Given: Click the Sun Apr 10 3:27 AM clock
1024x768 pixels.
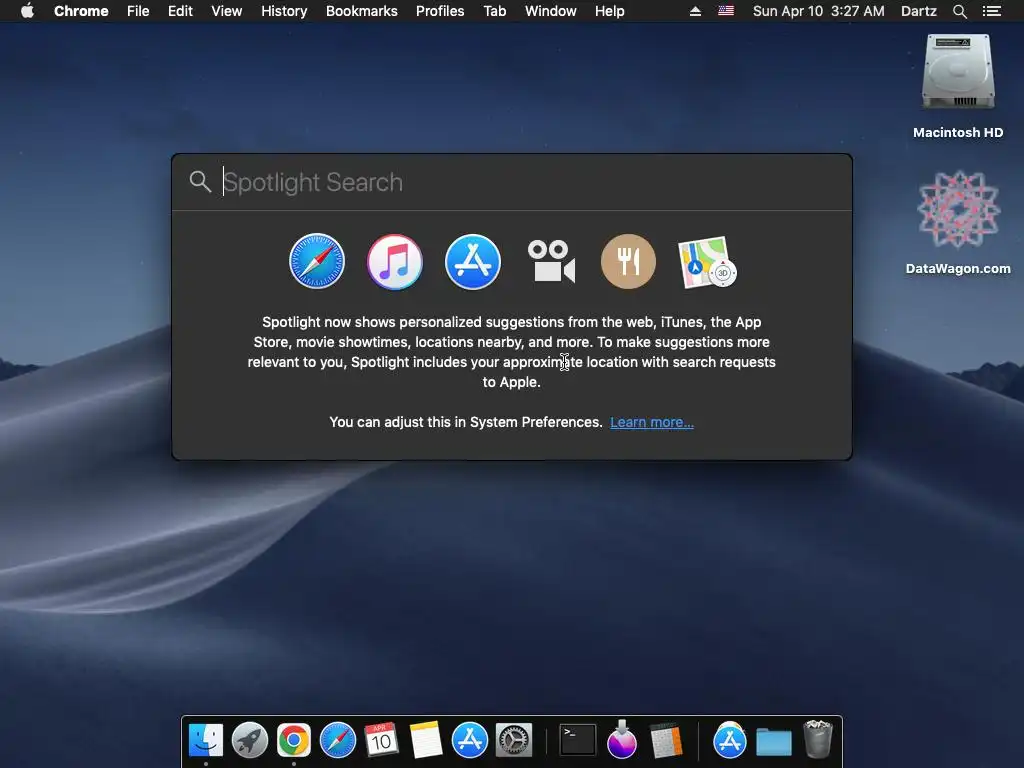Looking at the screenshot, I should (x=818, y=11).
